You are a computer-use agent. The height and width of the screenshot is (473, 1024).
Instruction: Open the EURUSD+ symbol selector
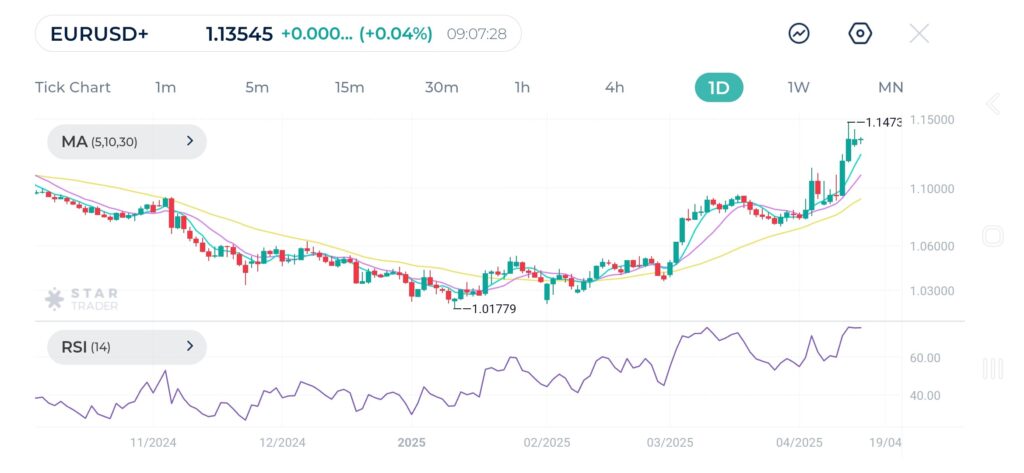coord(99,34)
